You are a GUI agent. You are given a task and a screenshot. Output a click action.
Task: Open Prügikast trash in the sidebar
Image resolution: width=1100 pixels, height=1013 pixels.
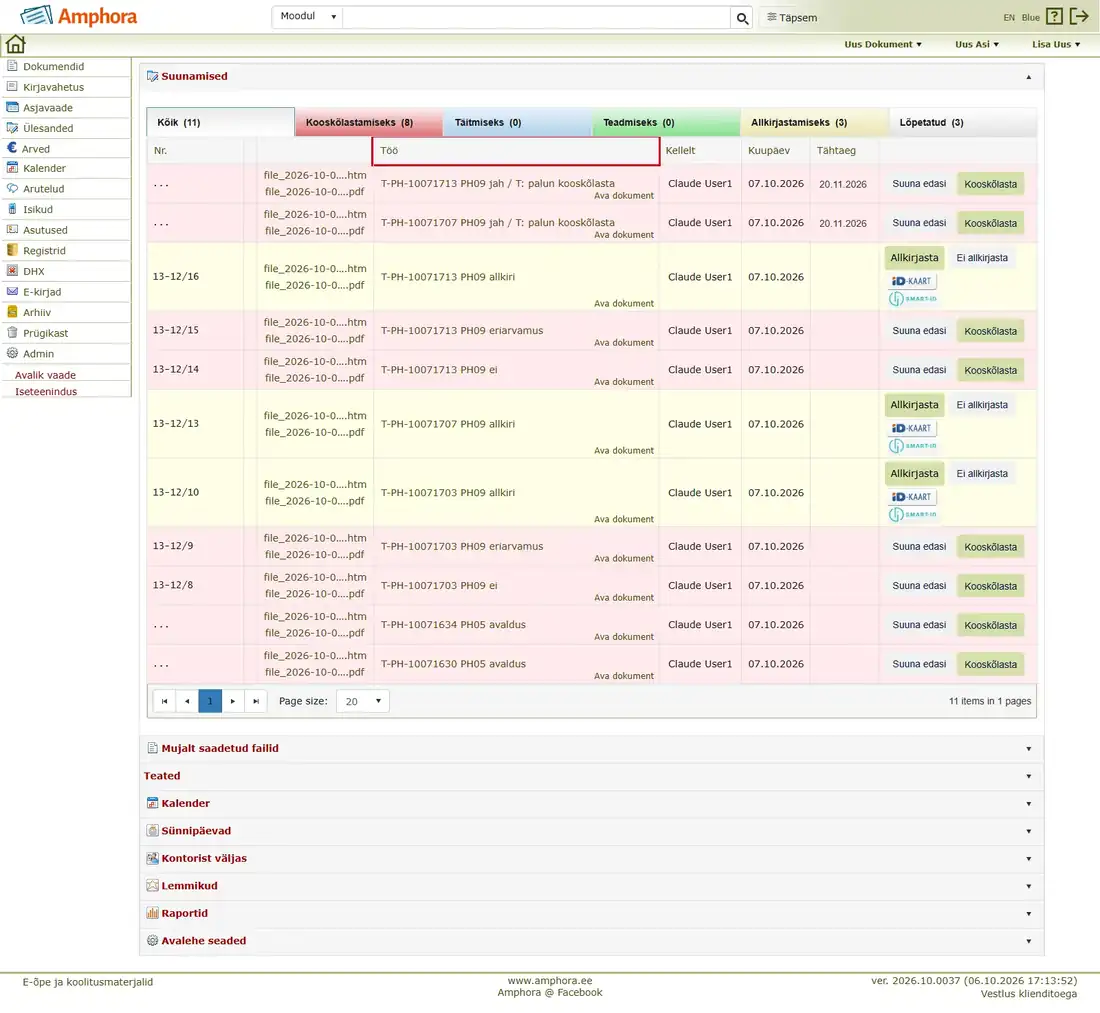[46, 333]
